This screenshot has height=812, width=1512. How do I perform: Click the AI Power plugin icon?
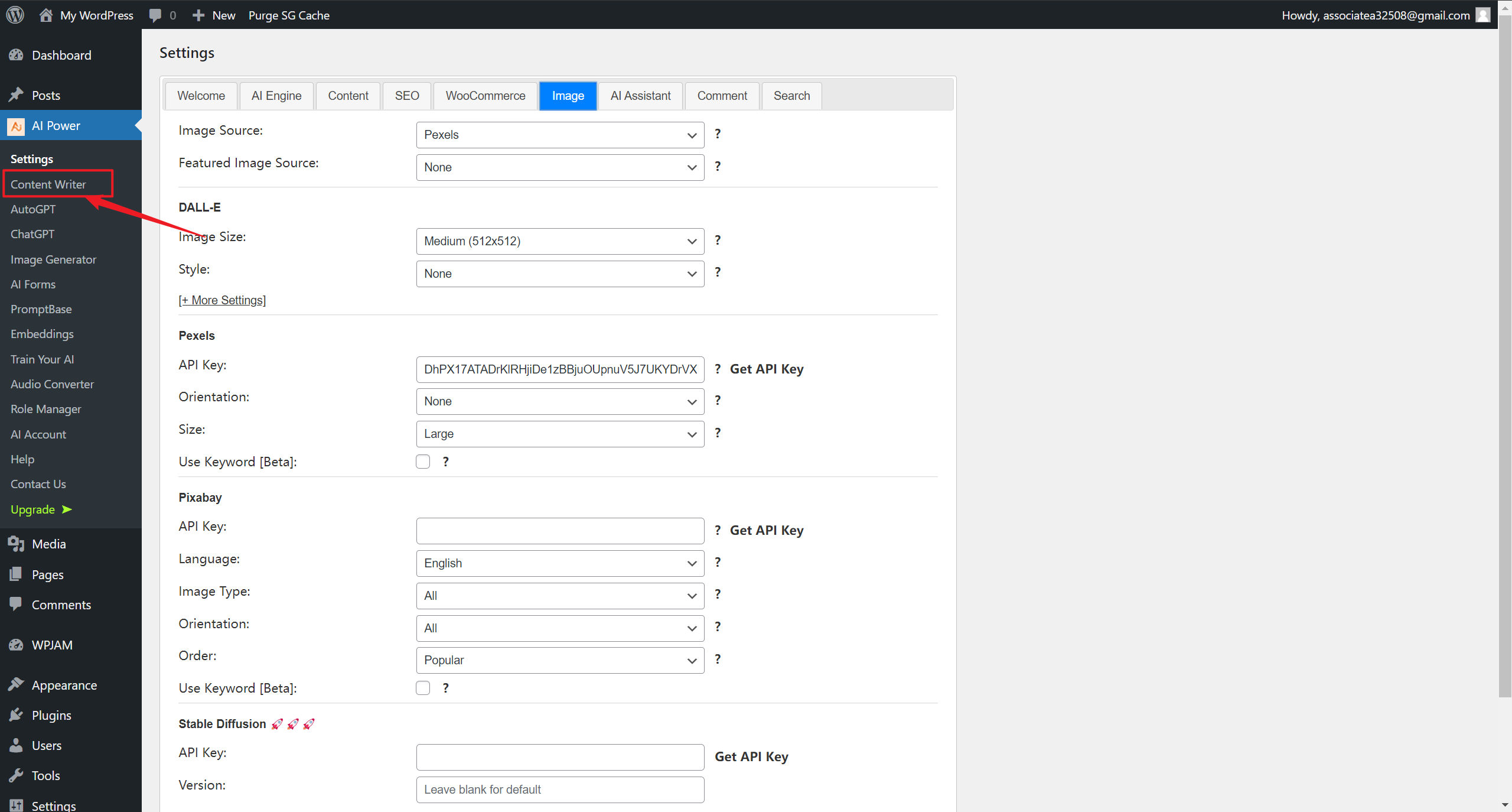16,126
